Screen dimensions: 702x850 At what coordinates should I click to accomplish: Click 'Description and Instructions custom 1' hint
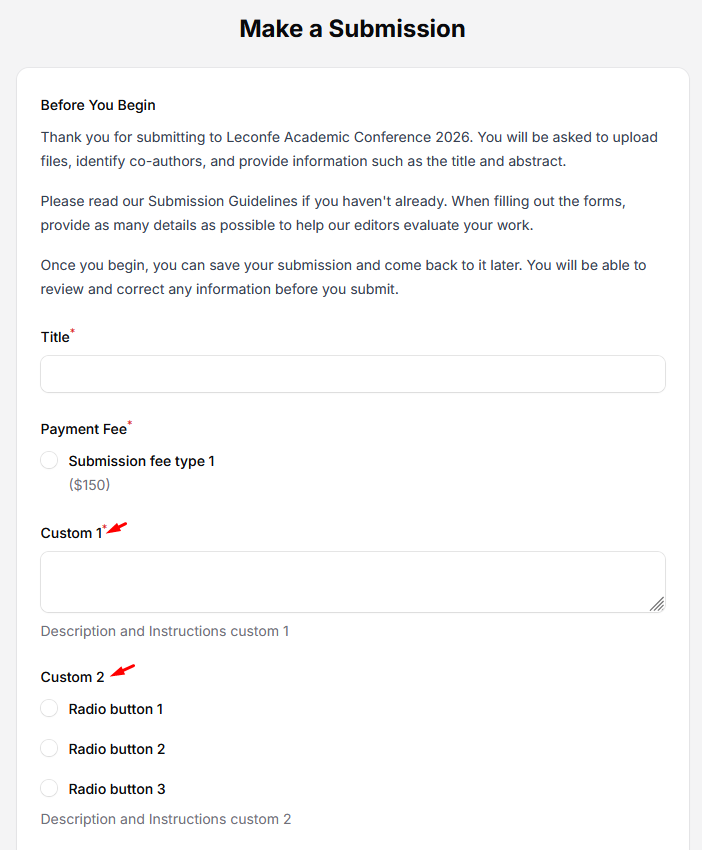tap(164, 631)
